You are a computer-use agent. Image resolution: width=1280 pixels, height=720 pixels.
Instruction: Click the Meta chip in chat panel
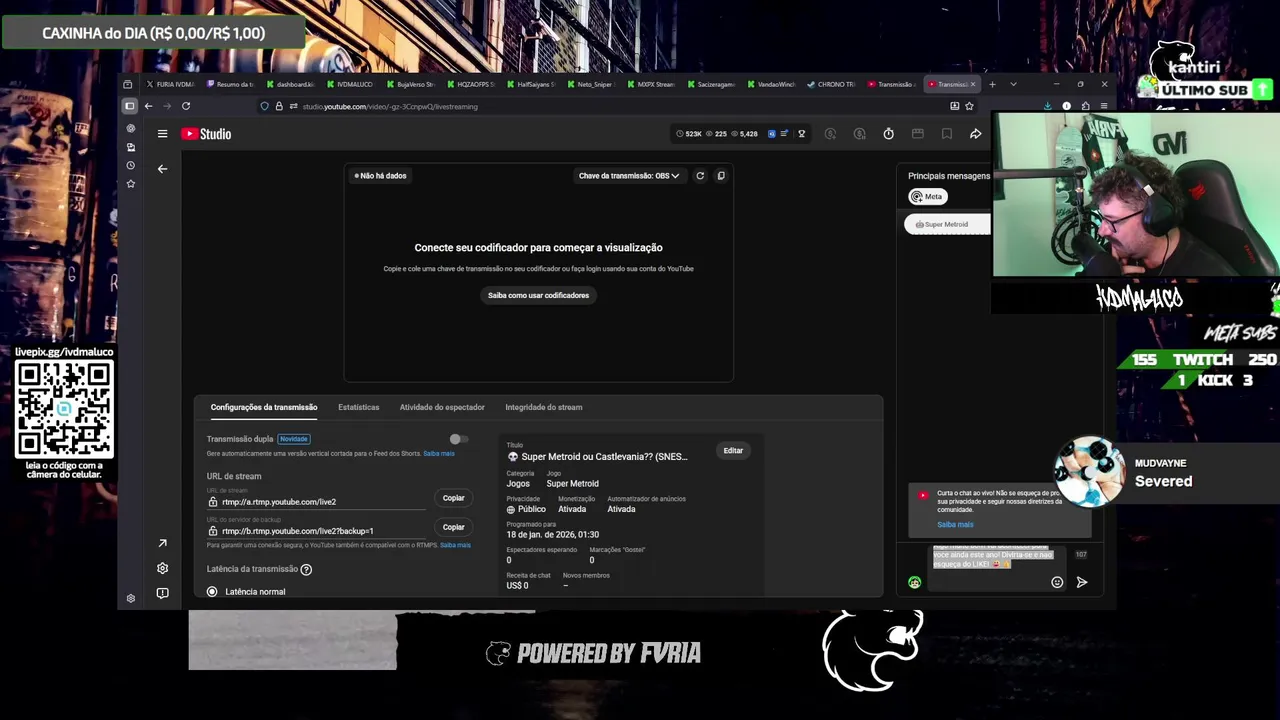928,197
